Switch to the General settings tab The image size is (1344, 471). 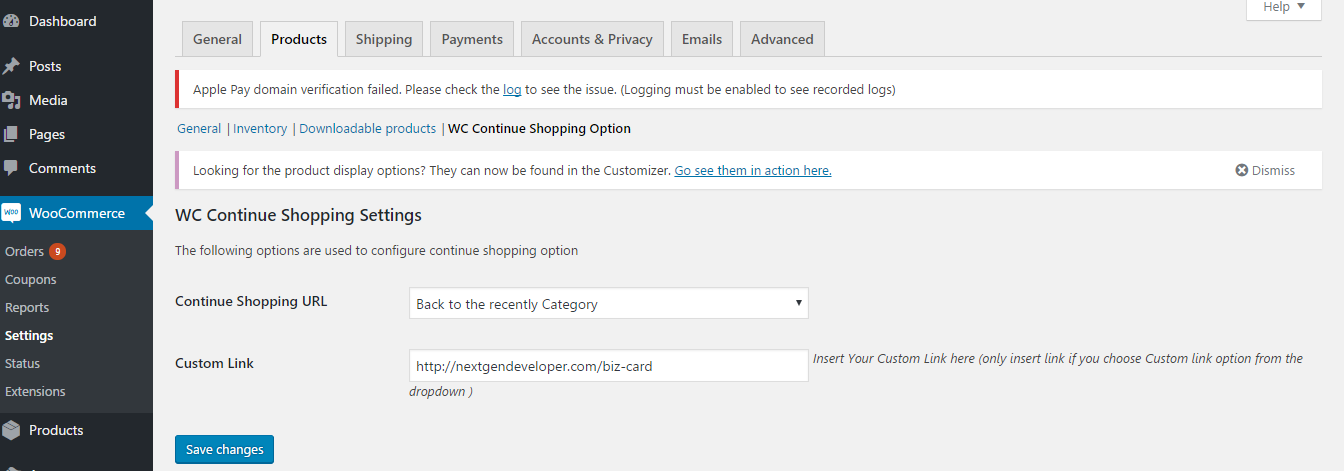point(217,39)
